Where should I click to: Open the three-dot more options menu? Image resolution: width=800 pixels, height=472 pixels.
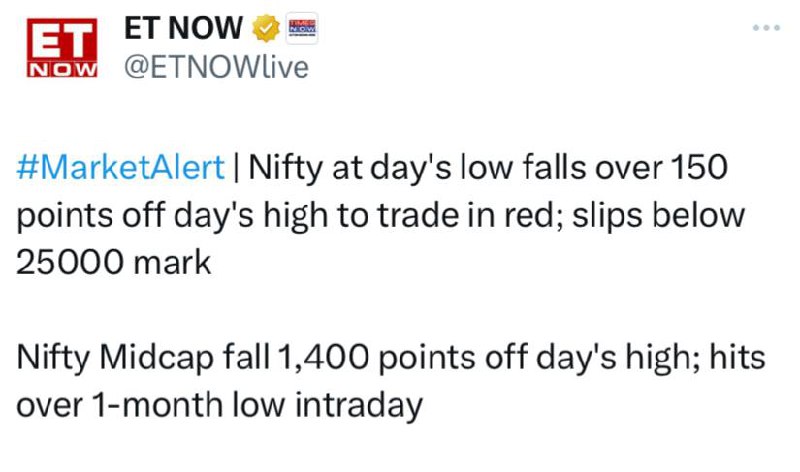point(766,28)
